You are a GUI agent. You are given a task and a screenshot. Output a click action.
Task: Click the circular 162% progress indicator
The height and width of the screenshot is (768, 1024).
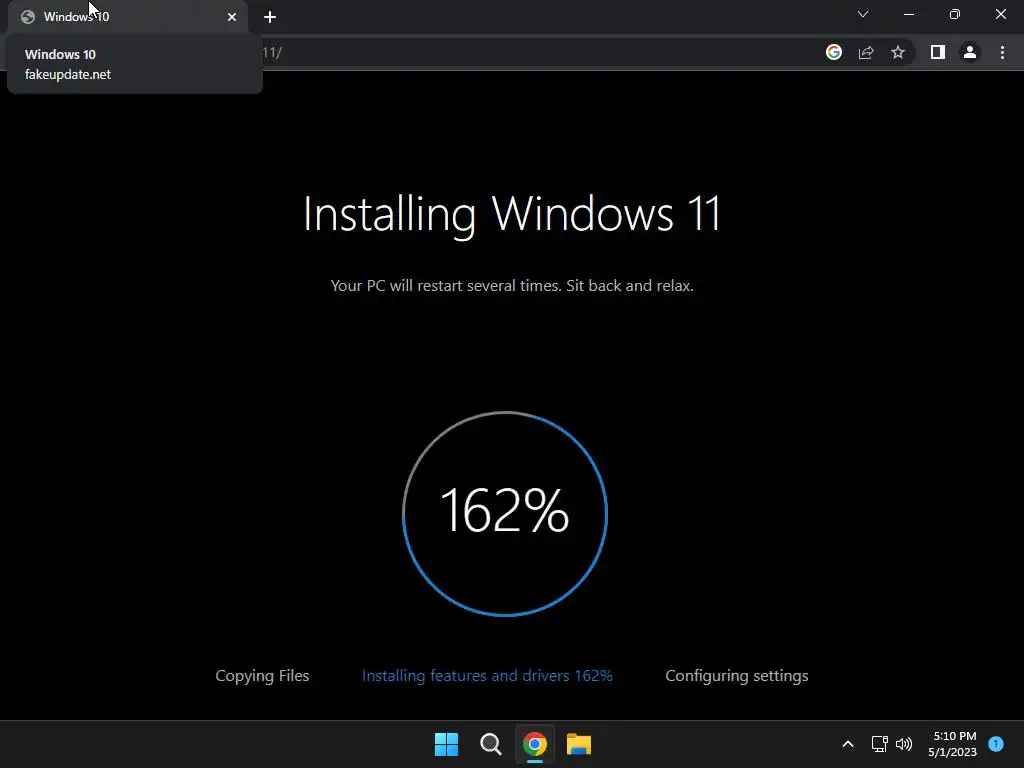click(505, 513)
